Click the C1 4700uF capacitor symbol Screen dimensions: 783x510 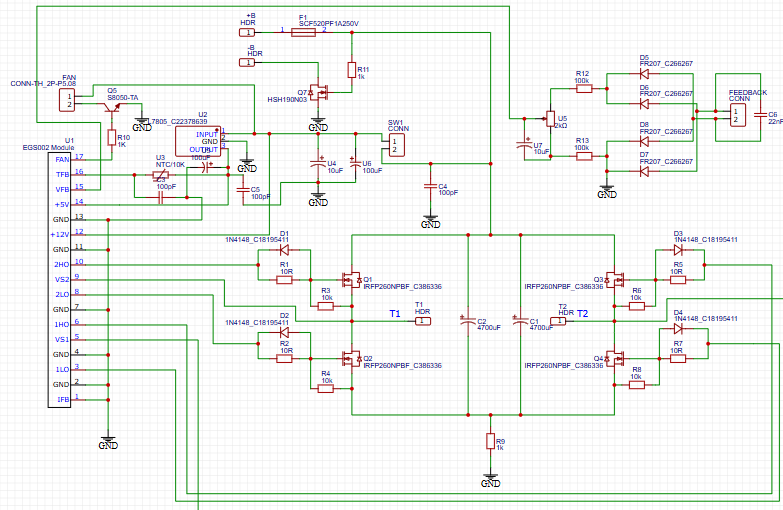[520, 321]
